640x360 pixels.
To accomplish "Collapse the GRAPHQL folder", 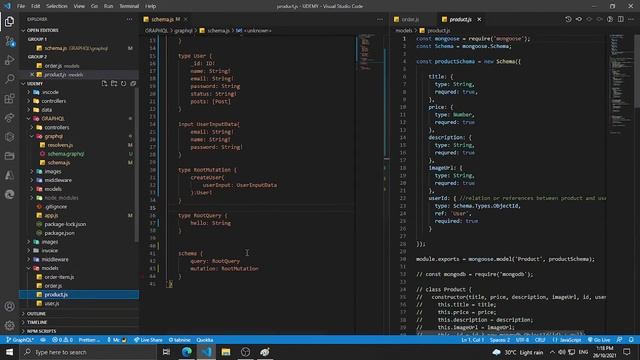I will (53, 118).
